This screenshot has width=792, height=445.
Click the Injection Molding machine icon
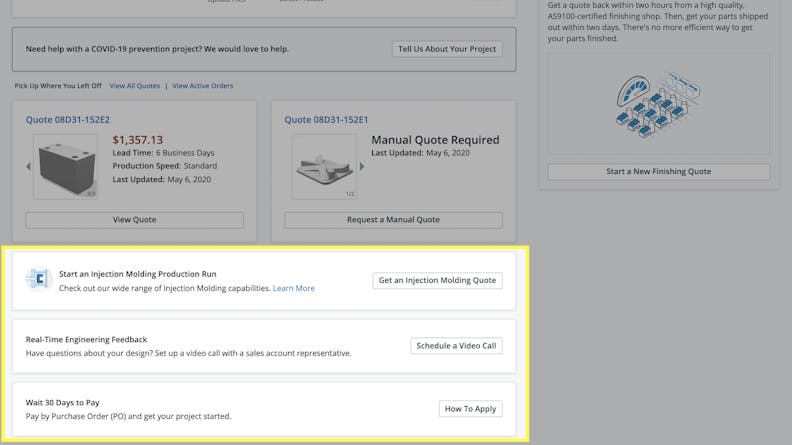pyautogui.click(x=39, y=280)
